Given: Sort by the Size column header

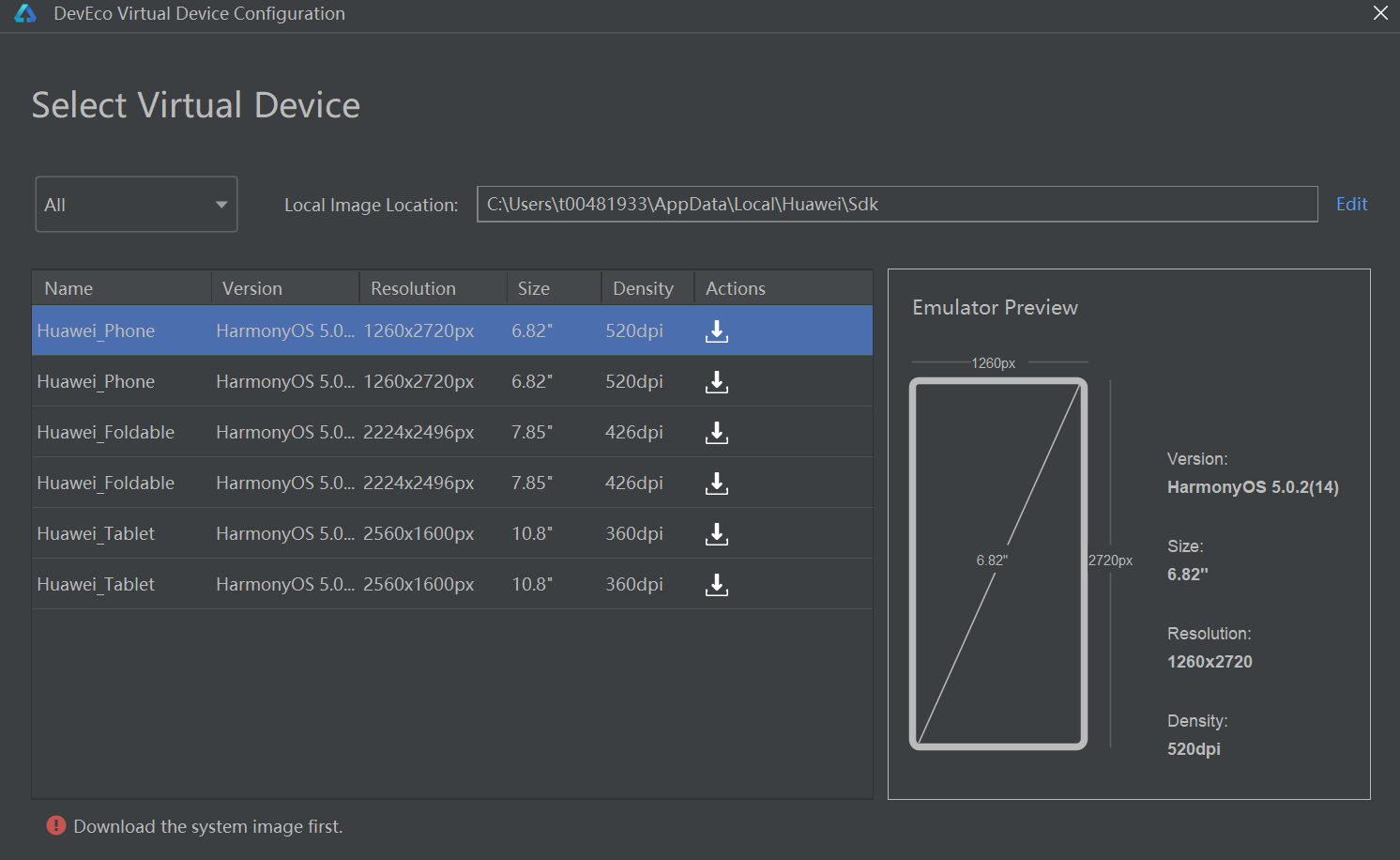Looking at the screenshot, I should click(554, 288).
